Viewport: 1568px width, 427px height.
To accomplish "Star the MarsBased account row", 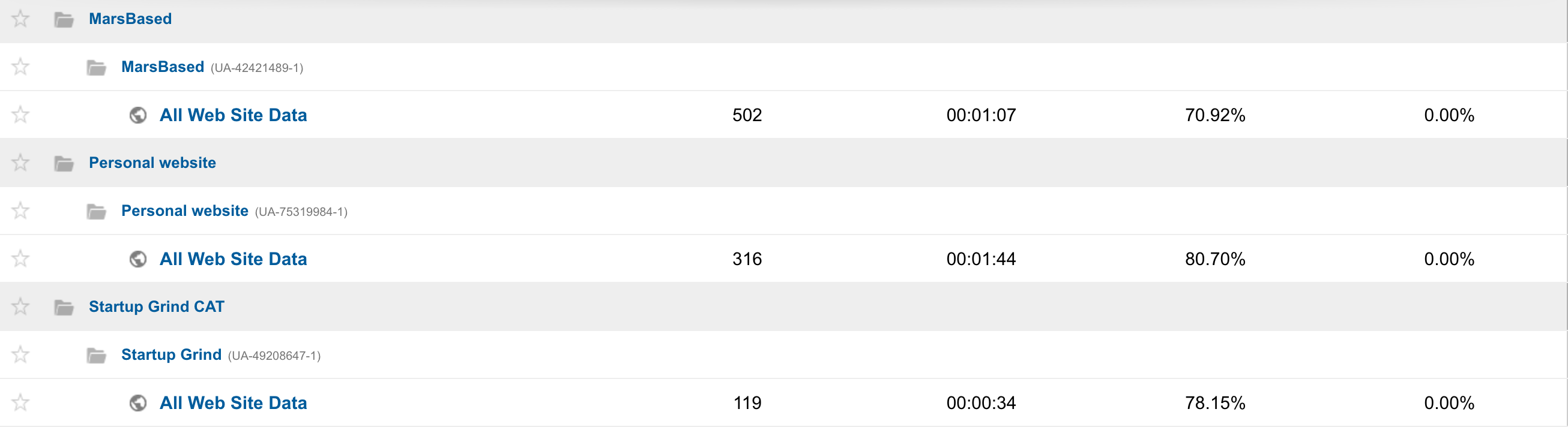I will 20,19.
